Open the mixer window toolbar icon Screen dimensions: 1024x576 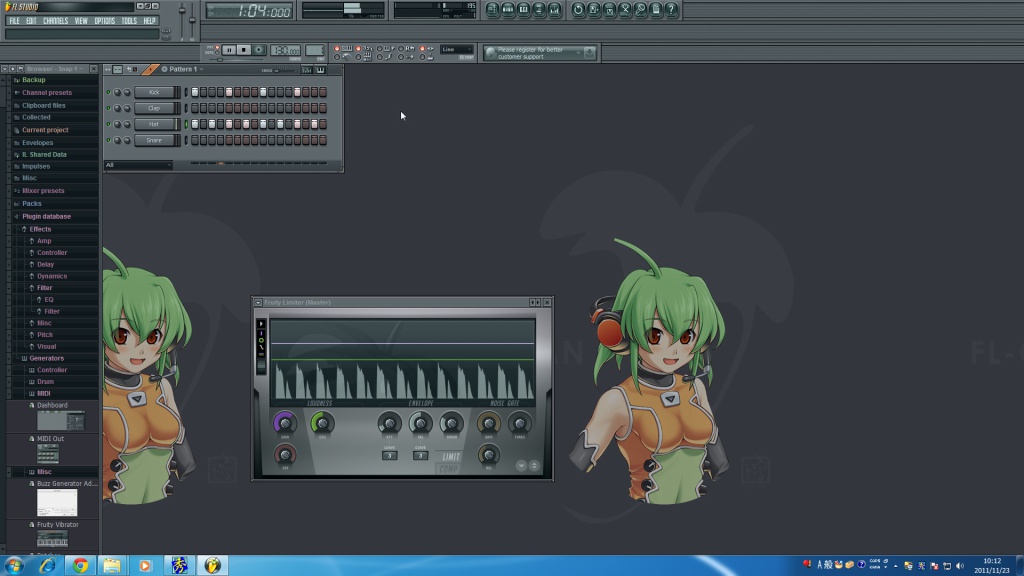click(555, 10)
